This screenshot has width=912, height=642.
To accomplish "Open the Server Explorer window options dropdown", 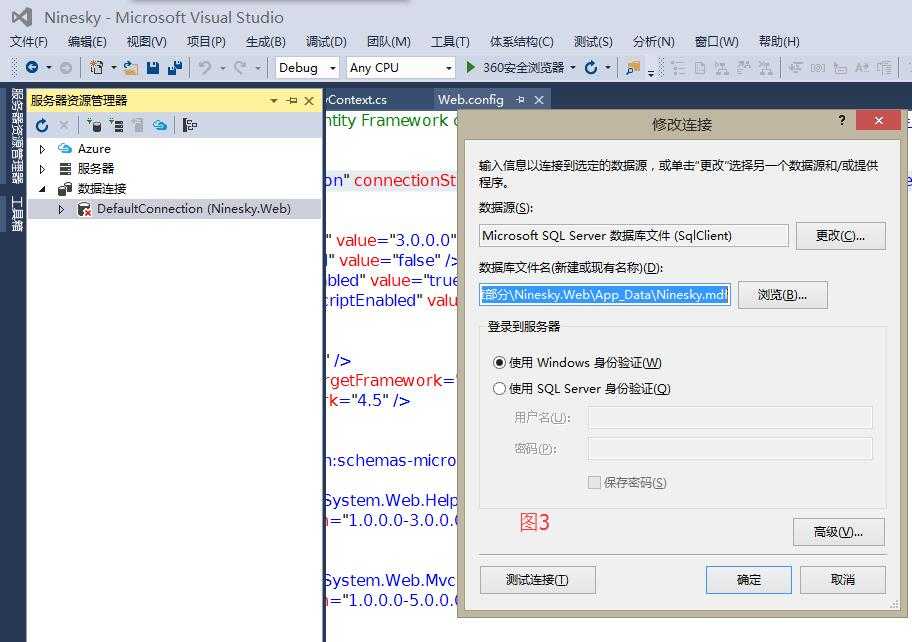I will coord(273,101).
